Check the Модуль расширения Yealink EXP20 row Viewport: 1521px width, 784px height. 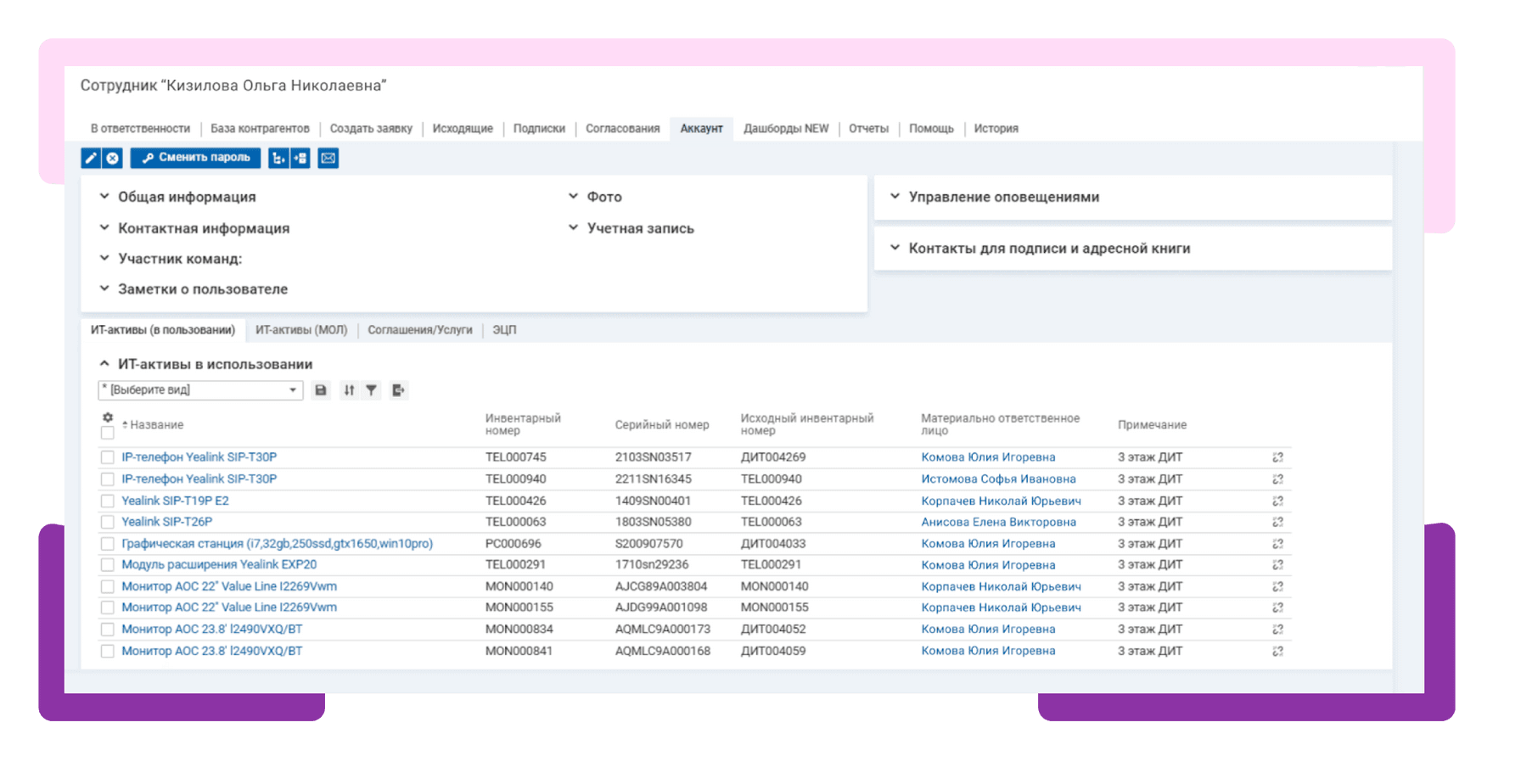108,565
